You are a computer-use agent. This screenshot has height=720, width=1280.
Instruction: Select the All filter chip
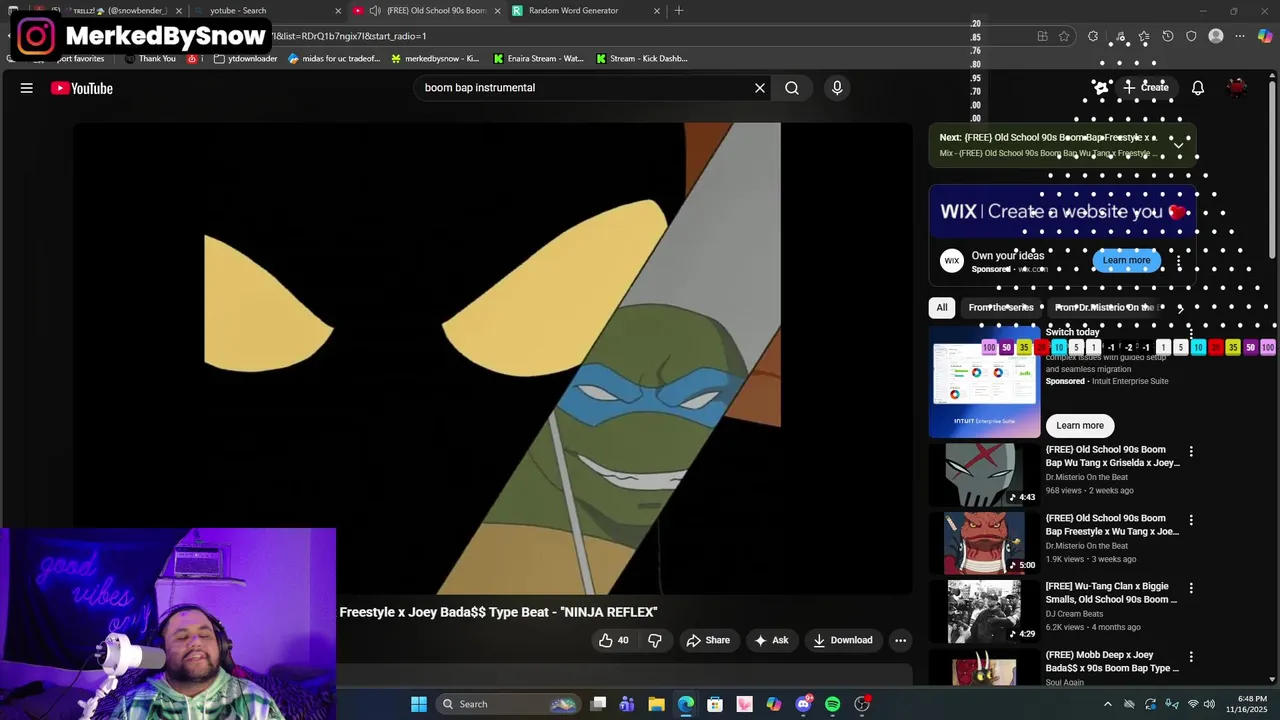942,308
